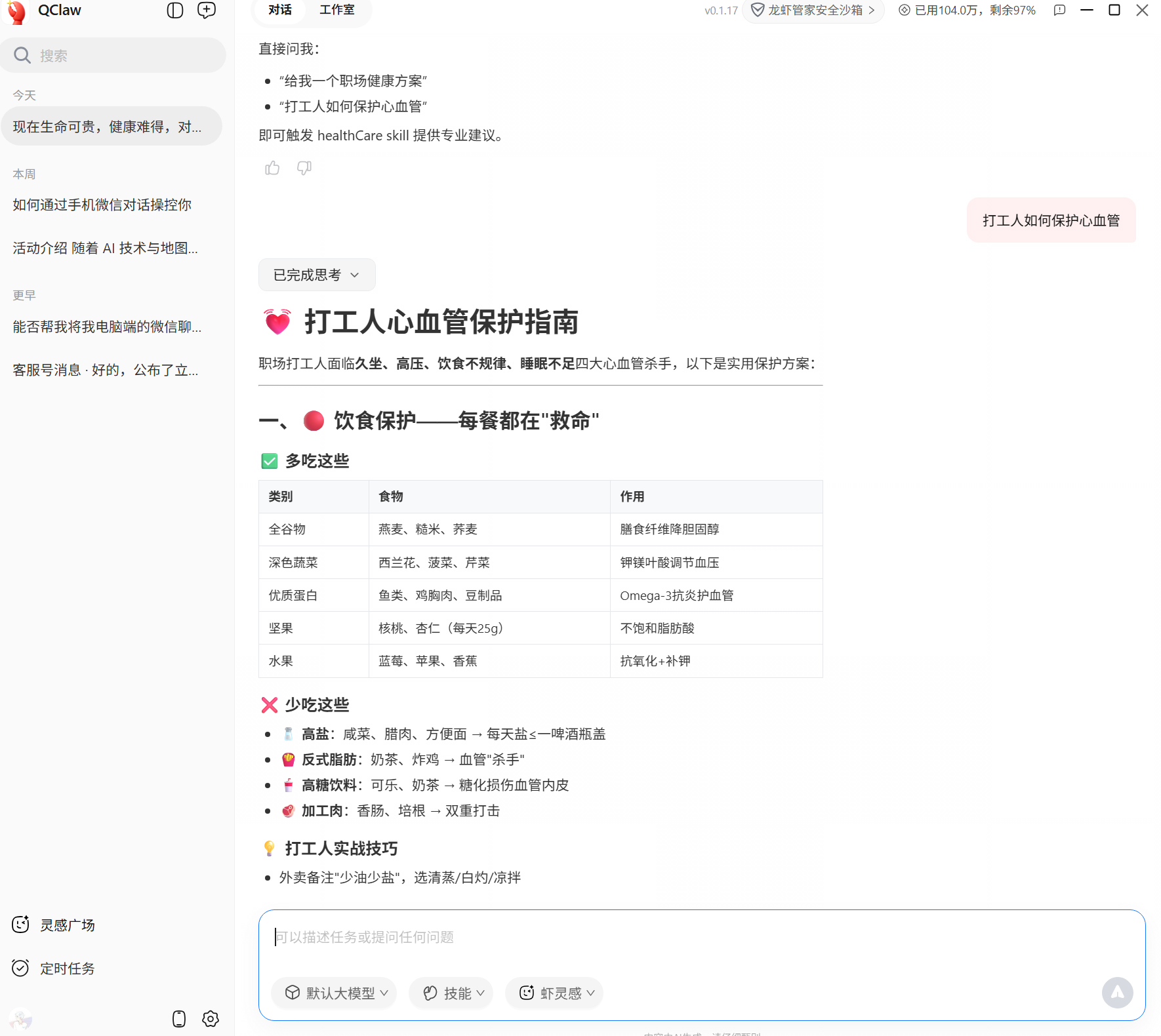Open the chat 如何通过手机微信对话操控你
The image size is (1161, 1036).
[x=100, y=205]
